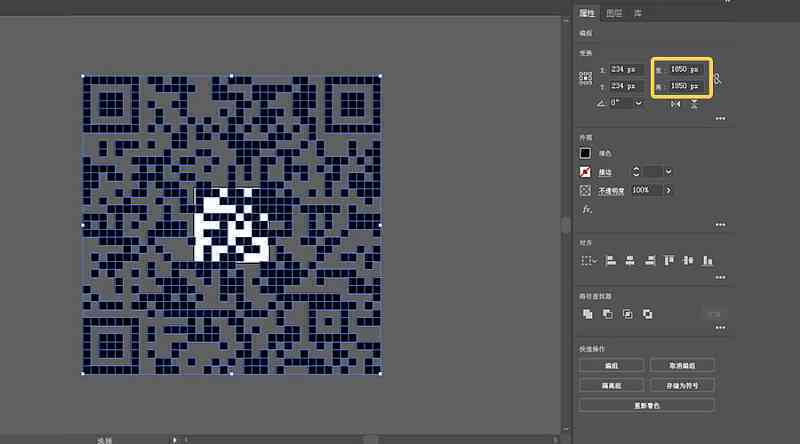Click the 不透明度 (Opacity) underlined label

611,191
